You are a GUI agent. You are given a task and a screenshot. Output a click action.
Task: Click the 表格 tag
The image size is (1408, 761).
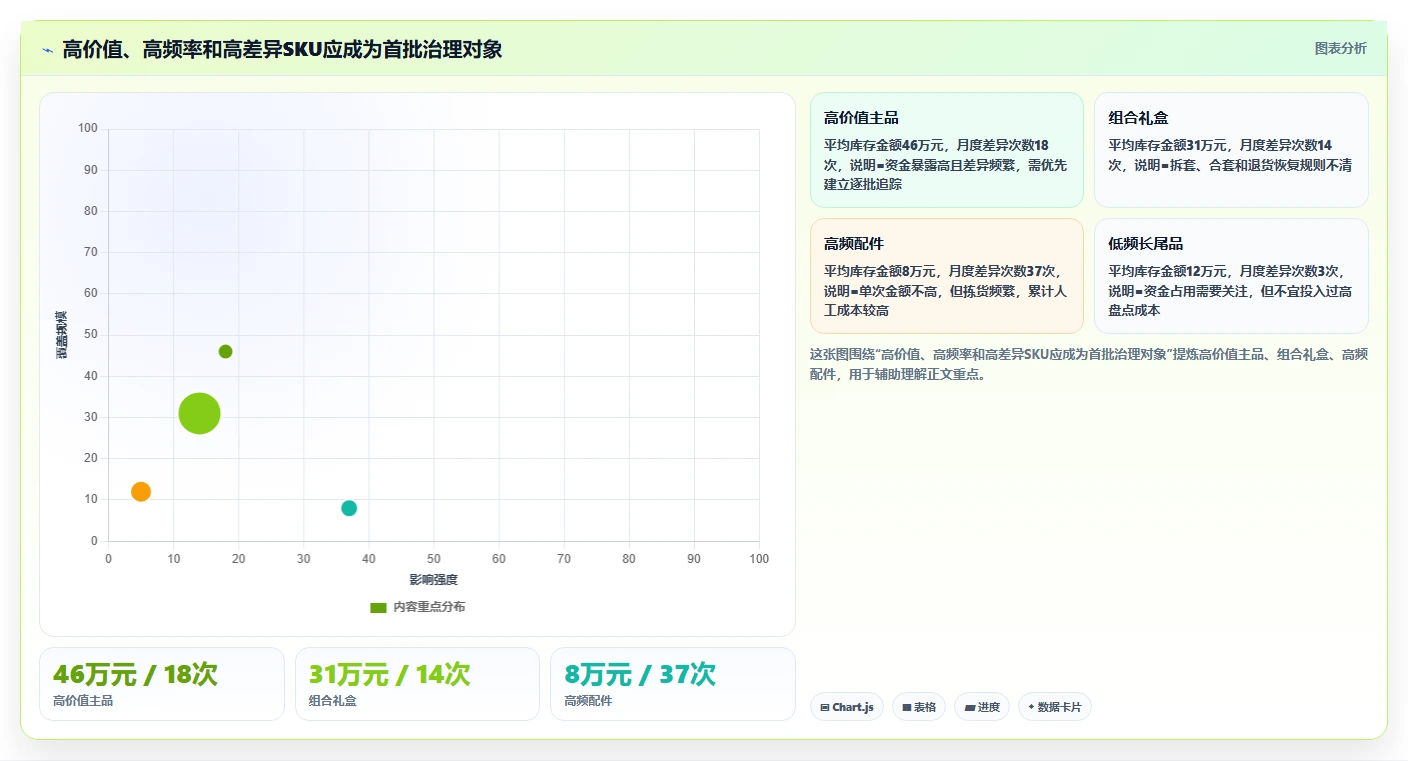coord(919,707)
